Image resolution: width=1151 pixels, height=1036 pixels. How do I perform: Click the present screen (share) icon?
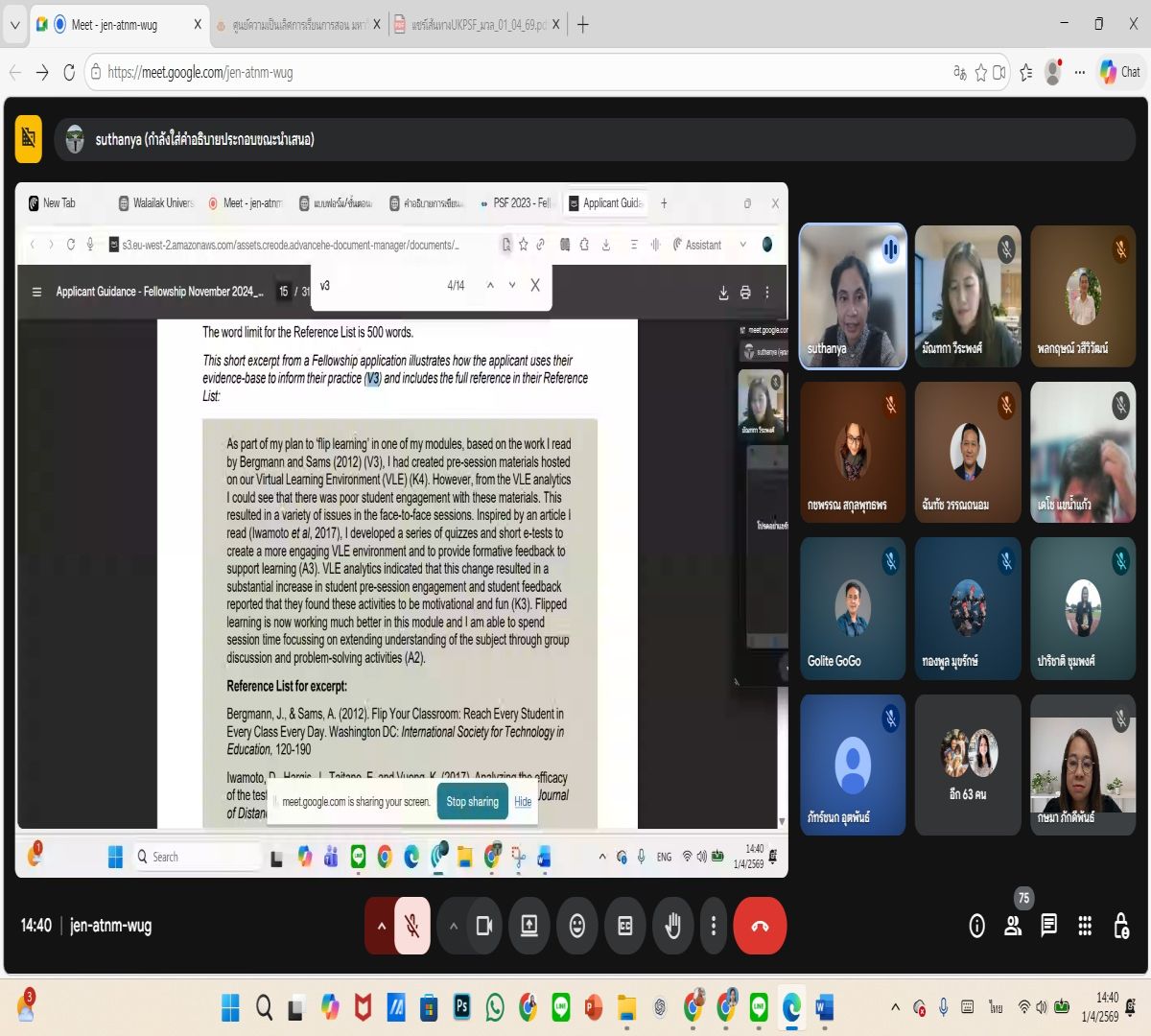click(x=529, y=926)
